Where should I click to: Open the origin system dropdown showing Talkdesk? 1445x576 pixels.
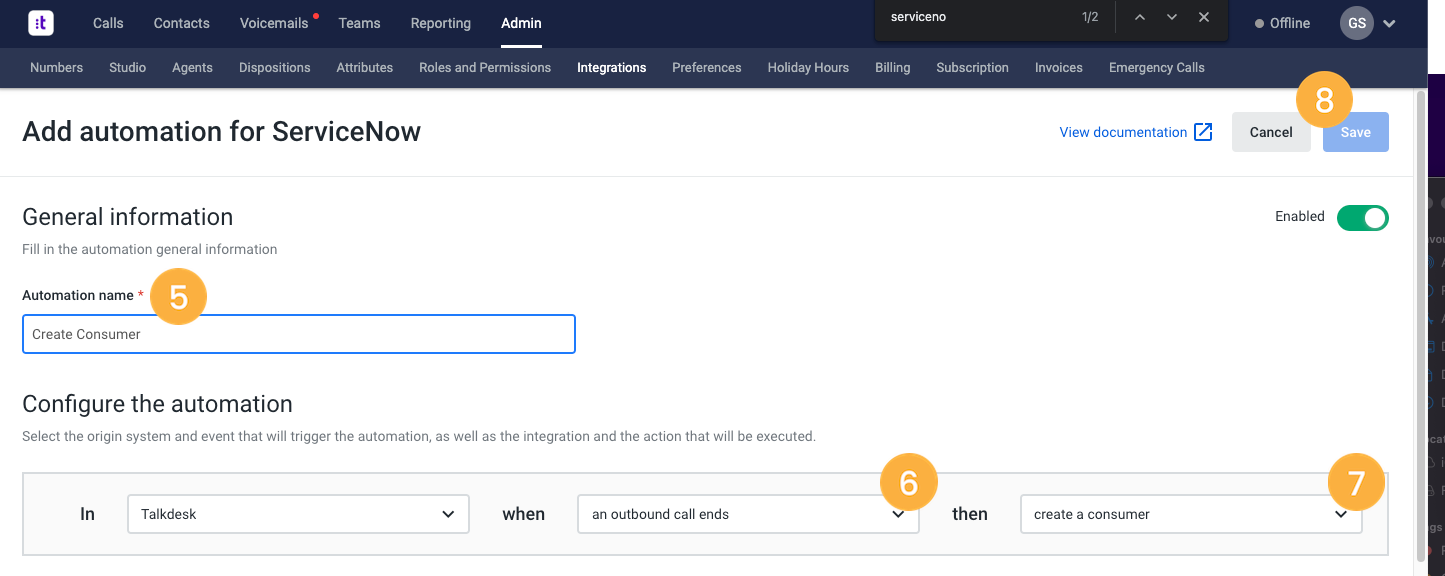(298, 513)
